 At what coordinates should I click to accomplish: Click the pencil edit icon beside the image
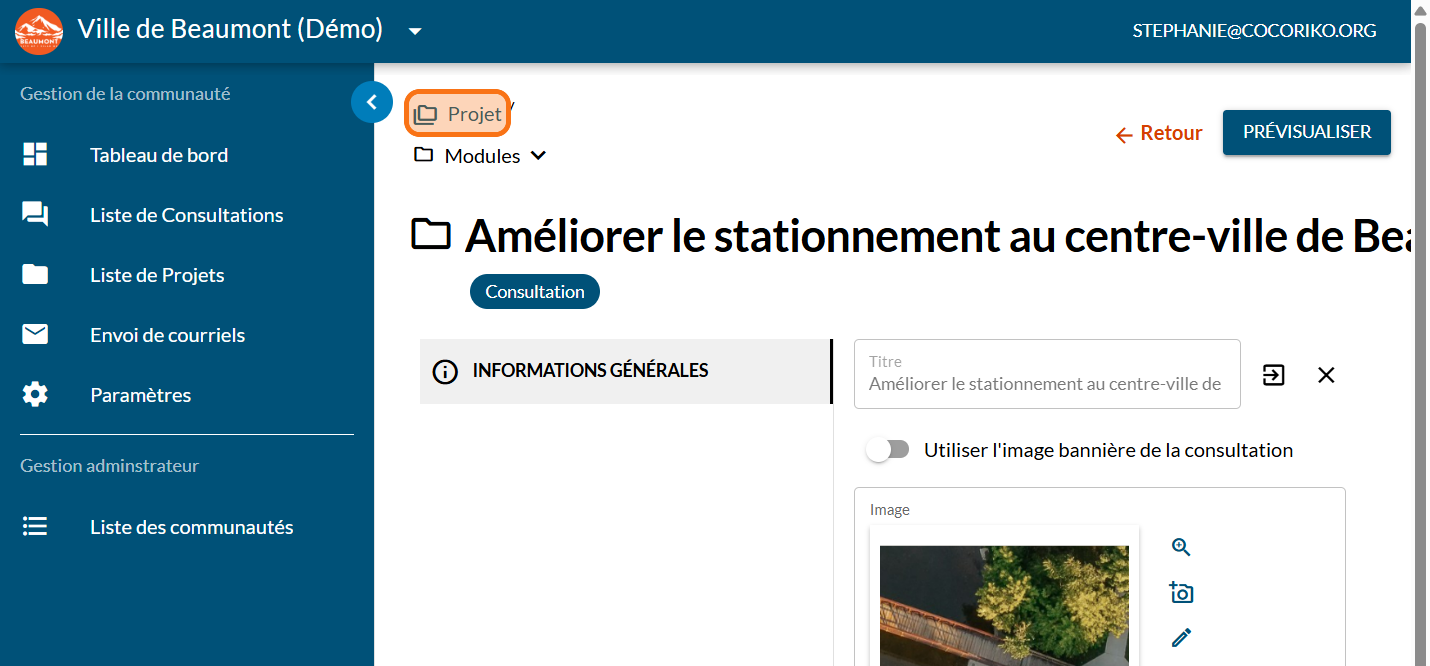(x=1181, y=637)
